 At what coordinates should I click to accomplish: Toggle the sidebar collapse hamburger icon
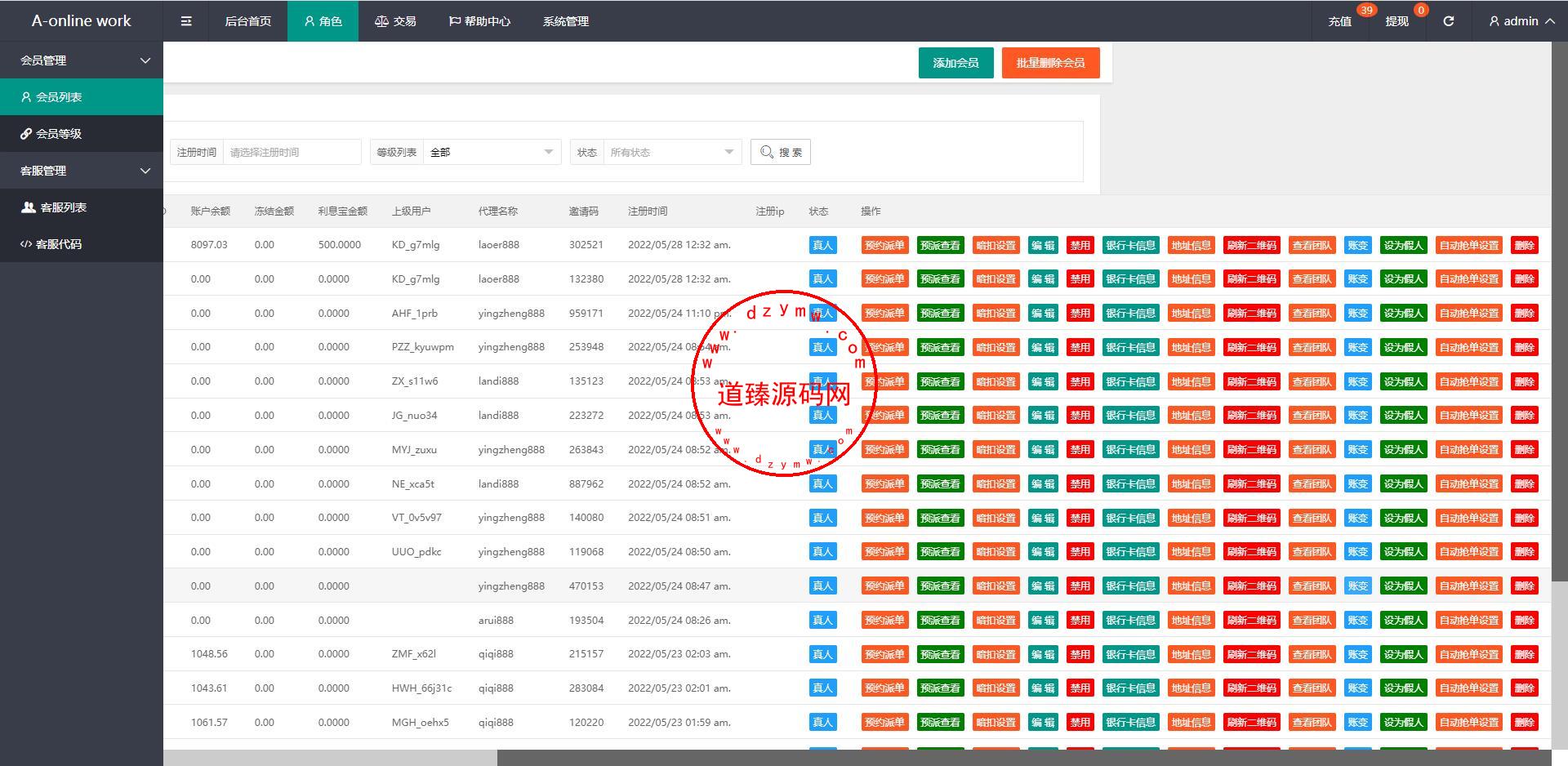click(x=186, y=21)
